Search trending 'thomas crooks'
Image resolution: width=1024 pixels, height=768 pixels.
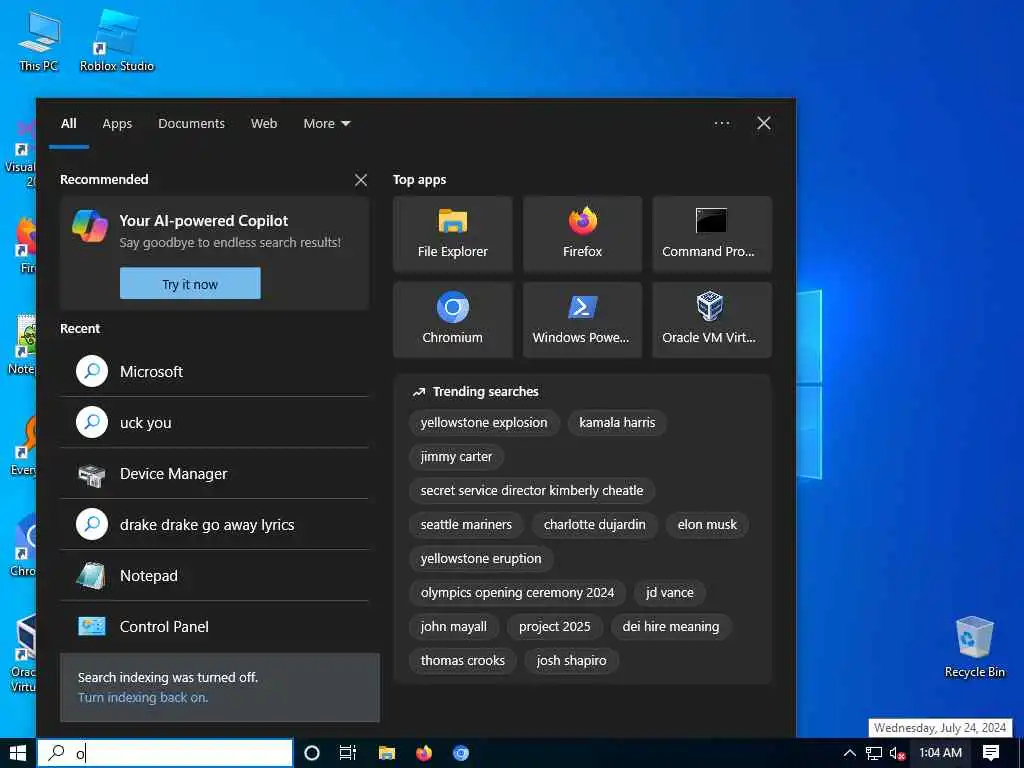462,660
